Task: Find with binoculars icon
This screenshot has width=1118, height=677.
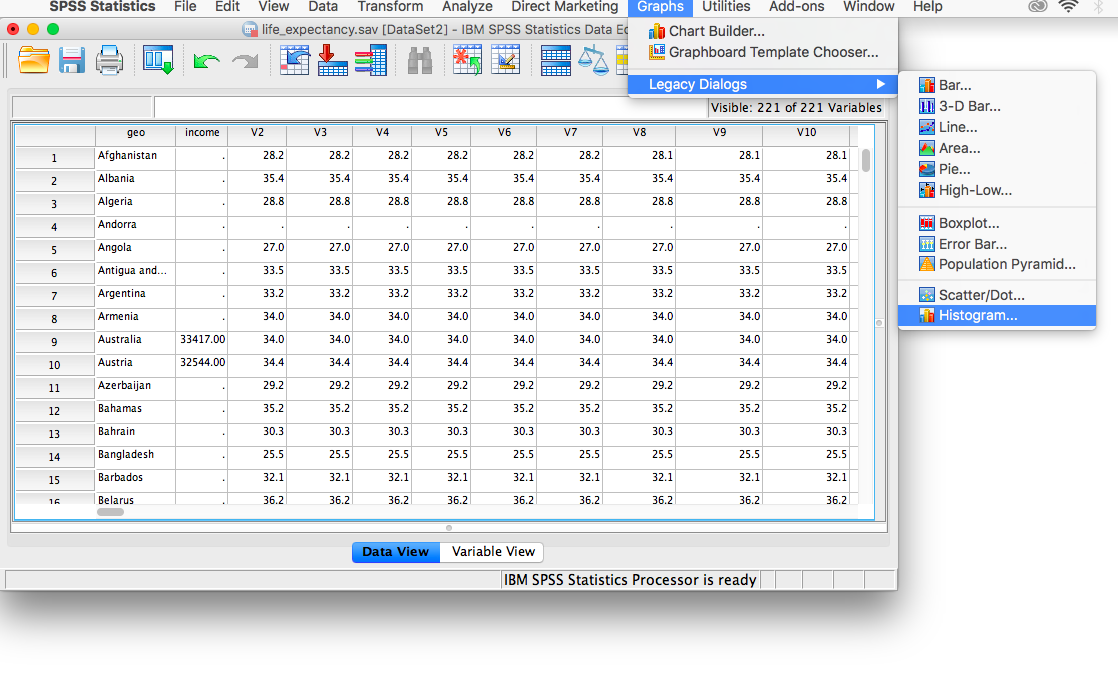Action: tap(419, 61)
